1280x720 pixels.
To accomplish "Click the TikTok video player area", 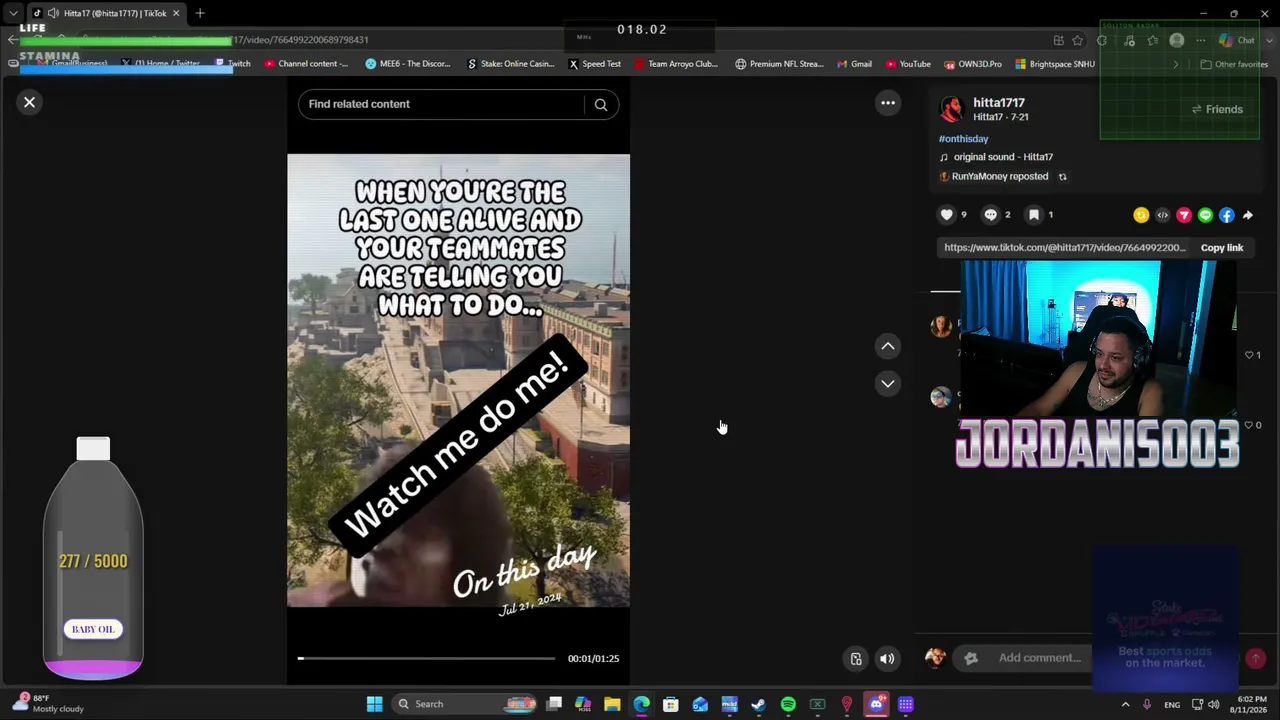I will 458,380.
